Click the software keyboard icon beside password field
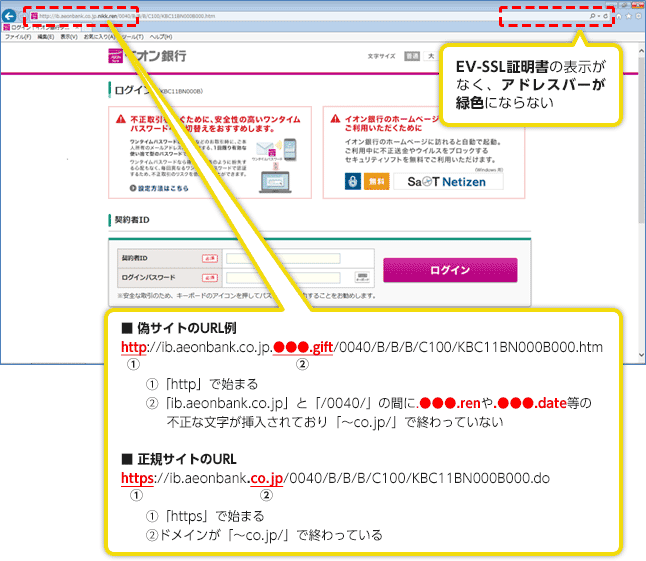646x561 pixels. (x=362, y=277)
